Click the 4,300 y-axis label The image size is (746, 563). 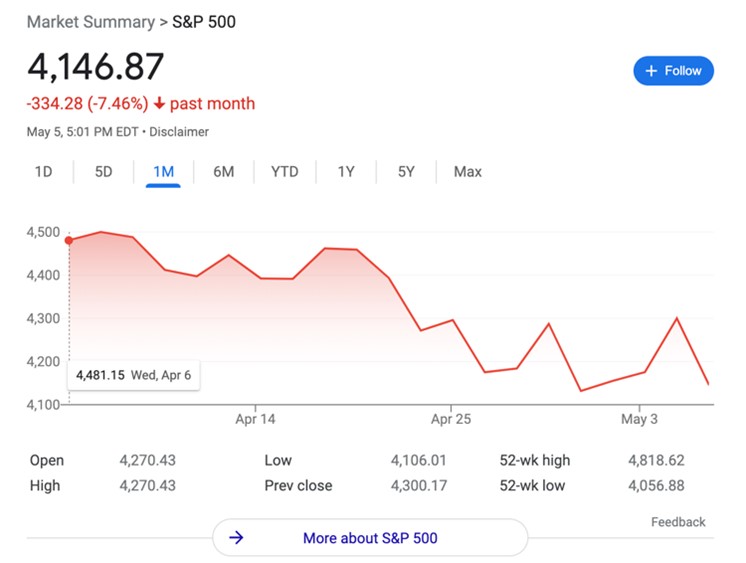click(43, 318)
